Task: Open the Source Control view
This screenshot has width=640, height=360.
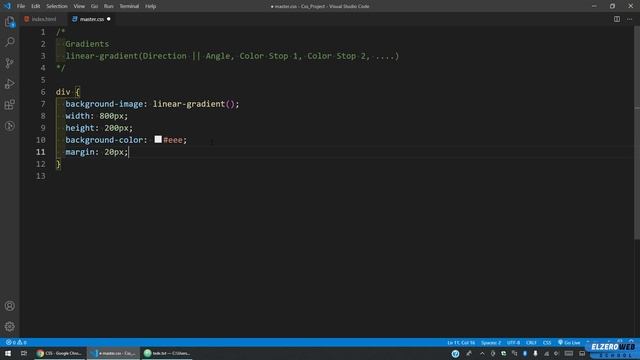Action: click(10, 63)
